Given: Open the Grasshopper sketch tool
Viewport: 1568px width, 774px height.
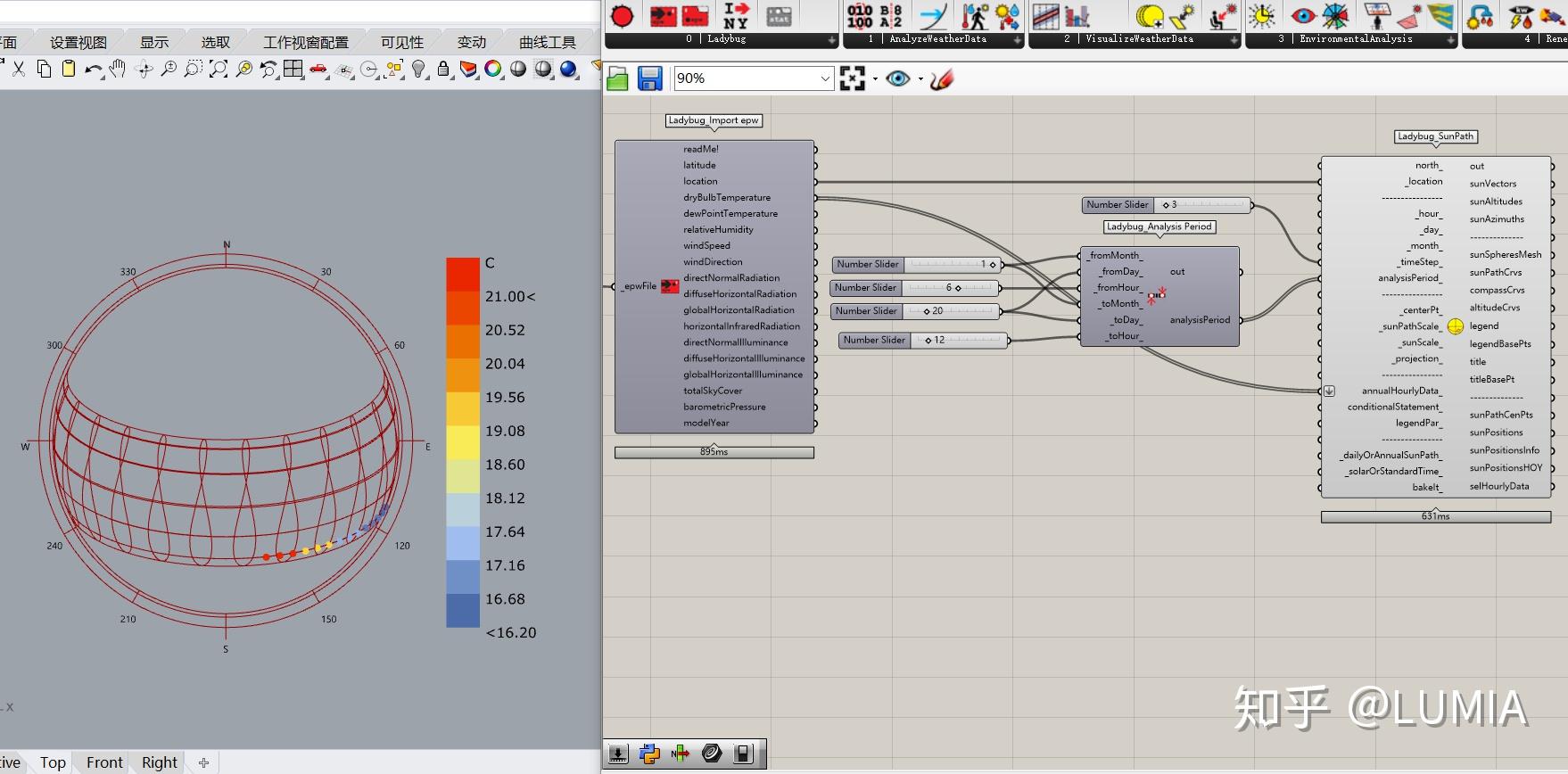Looking at the screenshot, I should (942, 78).
